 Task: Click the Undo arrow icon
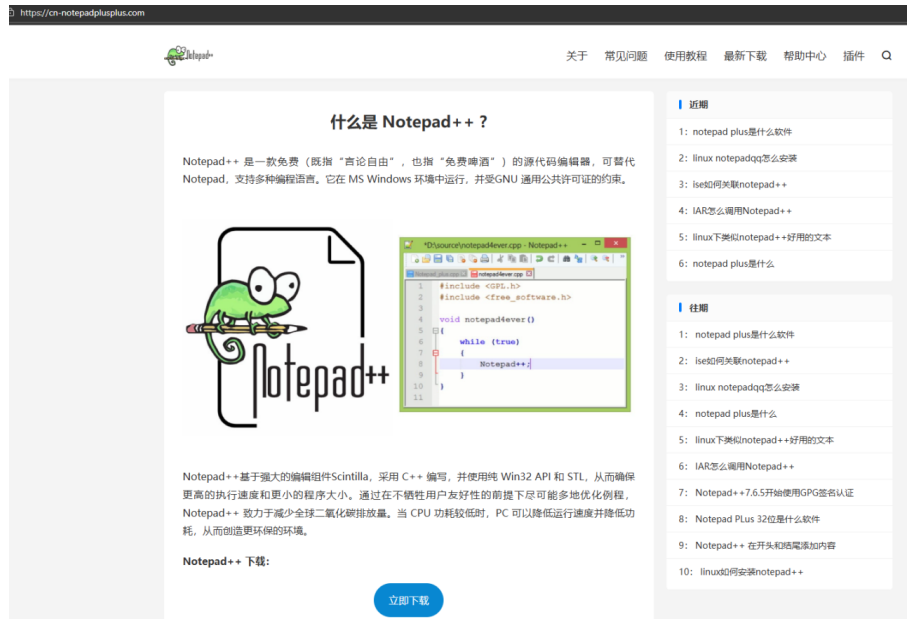click(540, 259)
